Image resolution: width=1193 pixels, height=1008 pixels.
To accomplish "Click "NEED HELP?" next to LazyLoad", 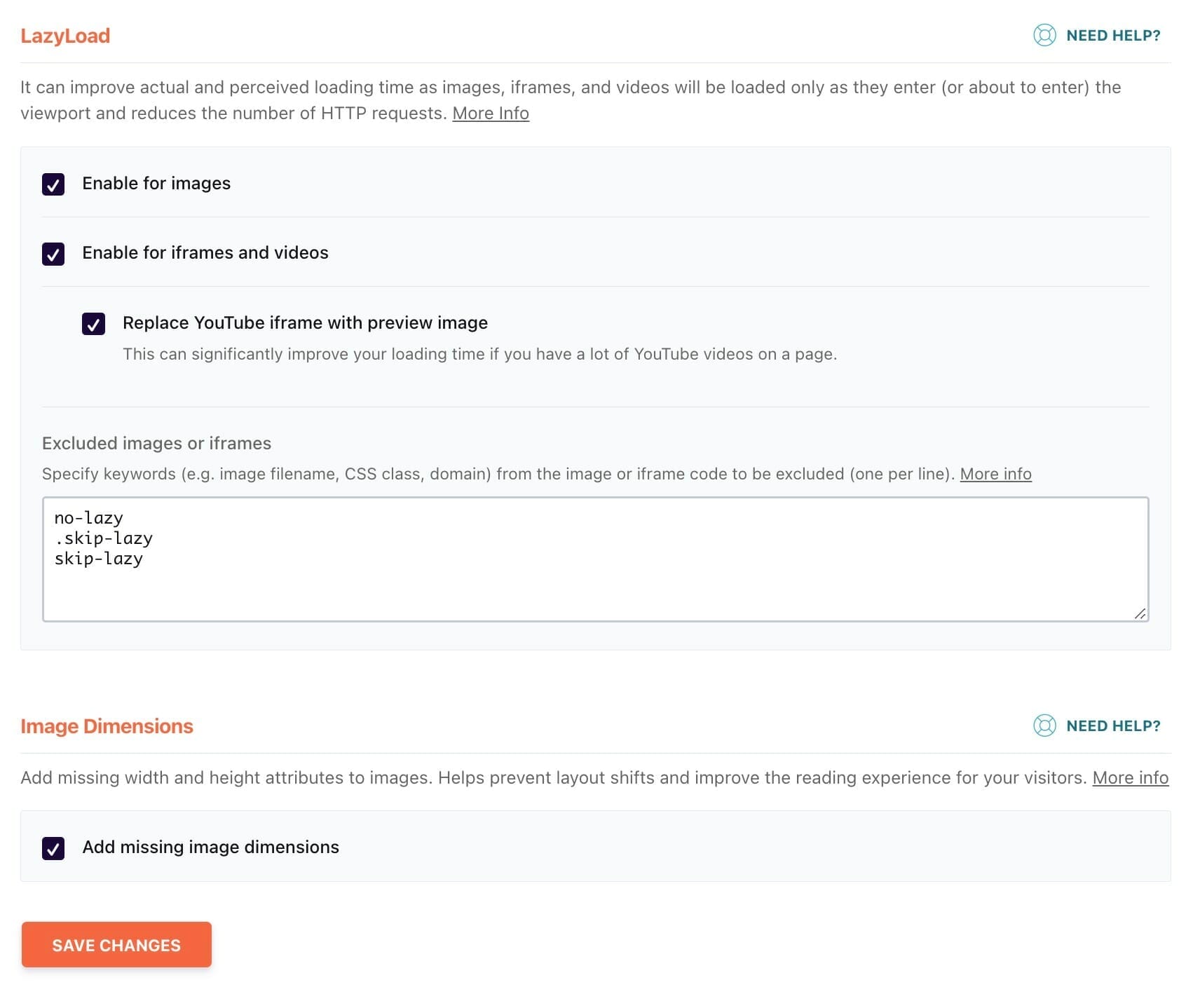I will click(x=1112, y=35).
